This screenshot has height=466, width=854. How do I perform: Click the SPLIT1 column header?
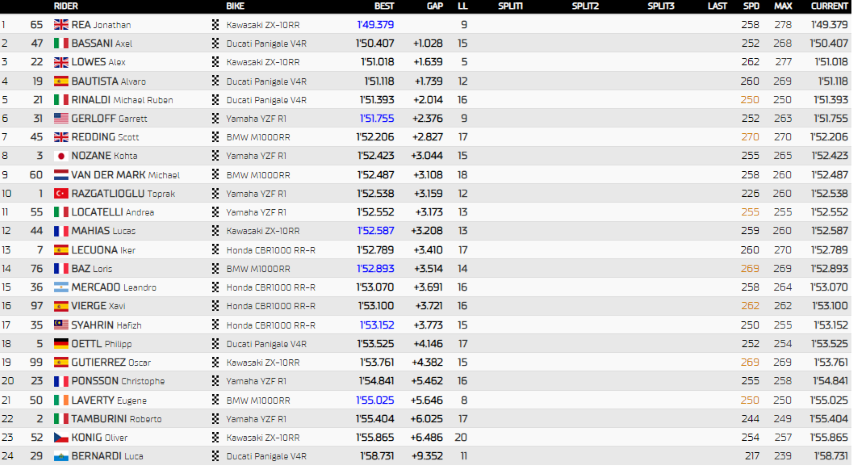(510, 6)
